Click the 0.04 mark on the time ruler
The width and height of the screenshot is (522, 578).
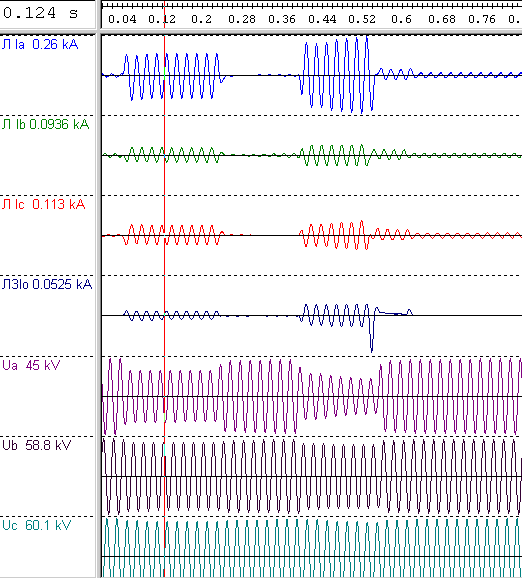coord(122,19)
